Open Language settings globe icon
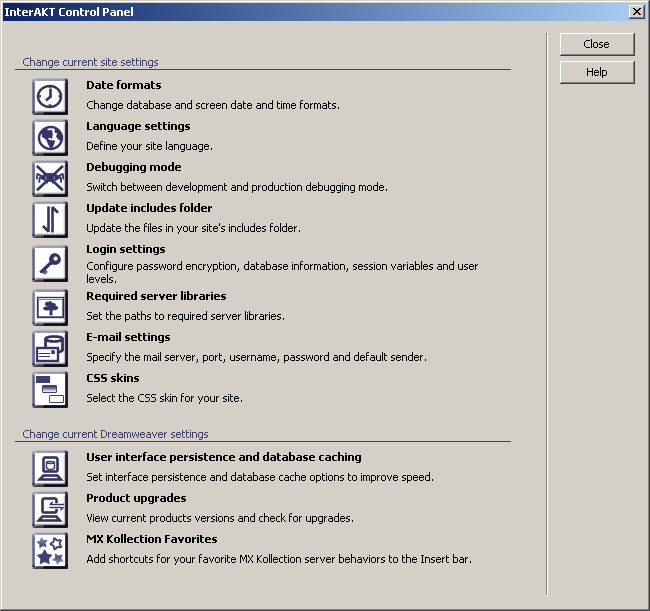This screenshot has width=650, height=611. point(49,137)
